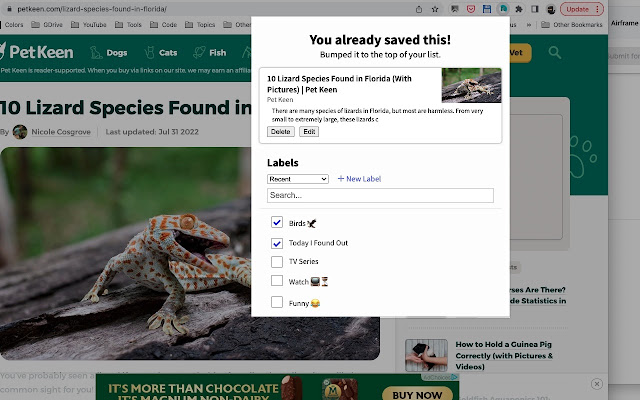Uncheck the Today I Found Out checkbox
This screenshot has height=400, width=640.
click(x=277, y=243)
